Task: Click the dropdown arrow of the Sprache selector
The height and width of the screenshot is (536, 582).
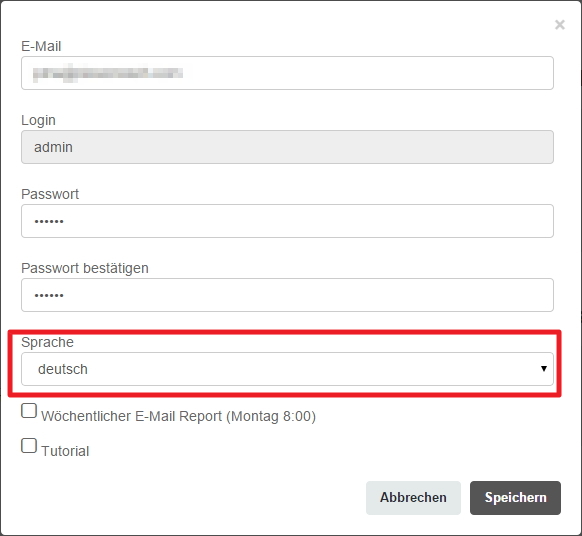Action: click(x=544, y=369)
